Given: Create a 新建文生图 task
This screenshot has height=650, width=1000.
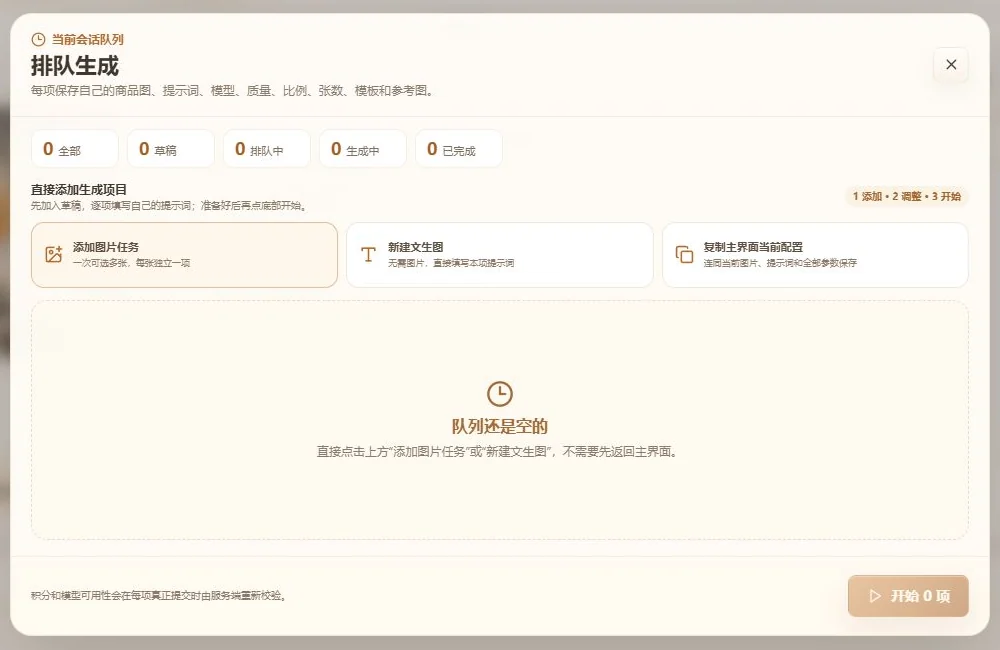Looking at the screenshot, I should click(x=499, y=255).
